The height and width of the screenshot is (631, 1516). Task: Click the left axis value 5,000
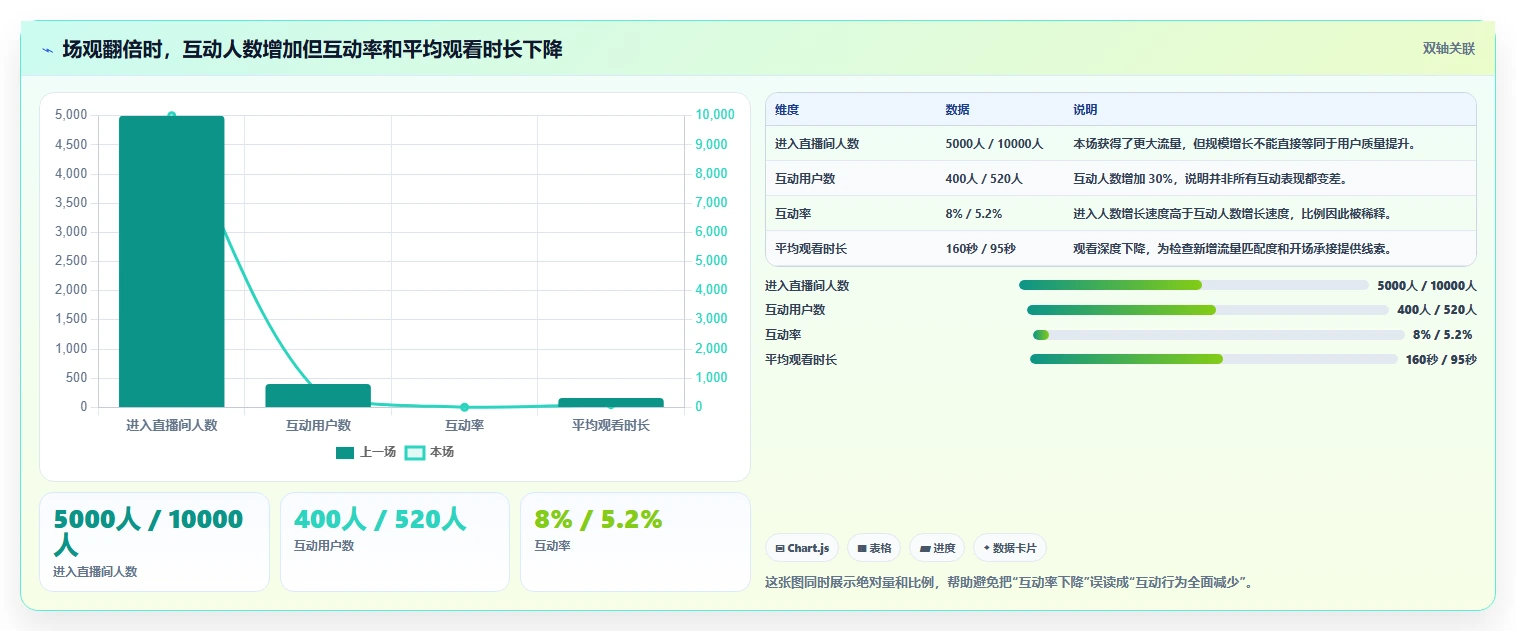(x=70, y=115)
